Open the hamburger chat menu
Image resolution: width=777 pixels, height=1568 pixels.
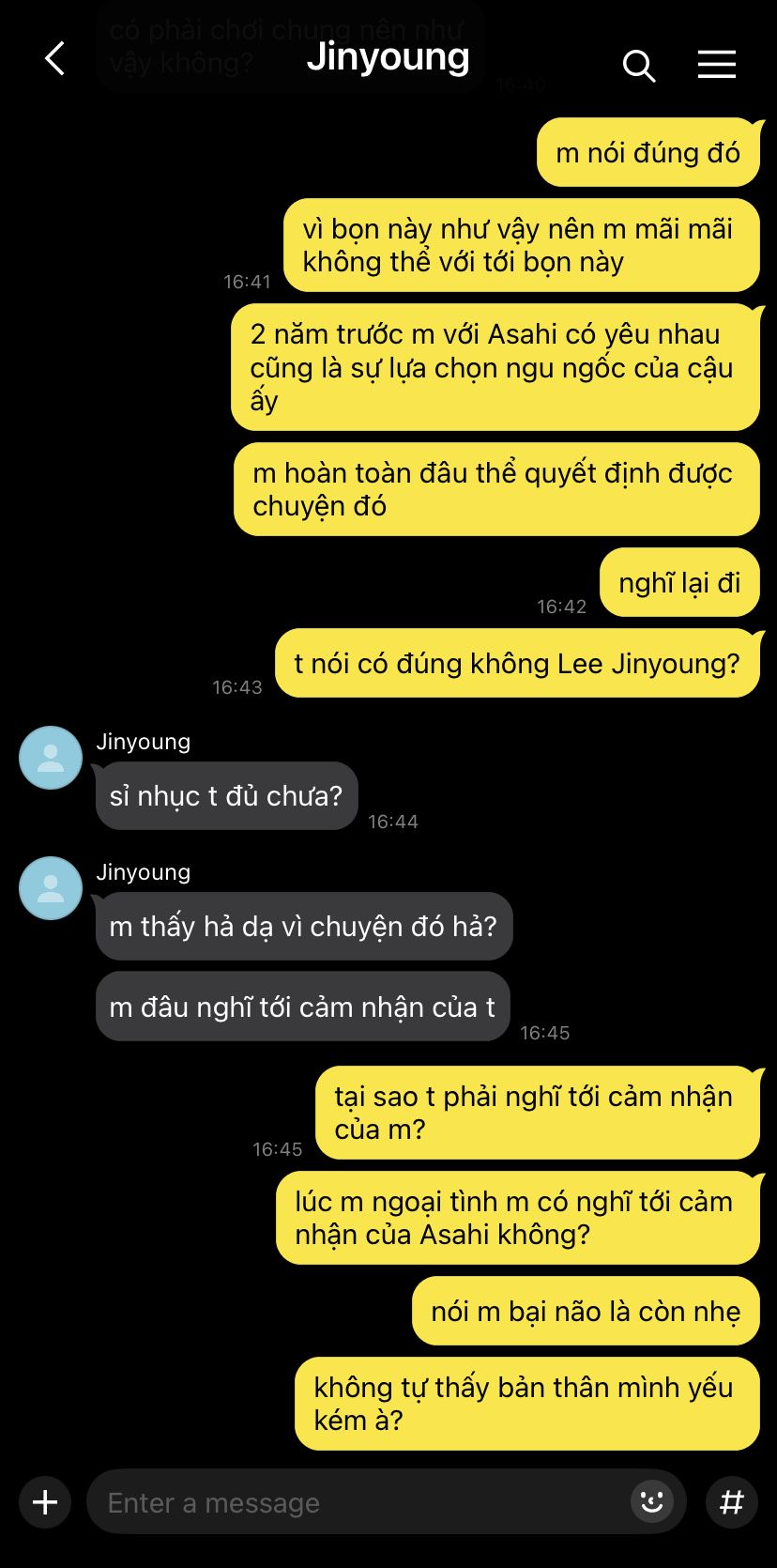(717, 64)
